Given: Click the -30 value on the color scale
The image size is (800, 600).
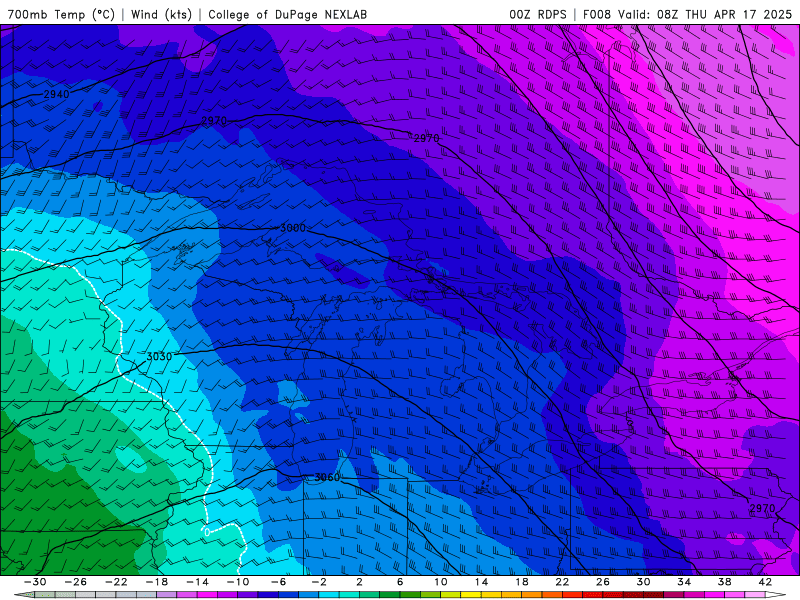Looking at the screenshot, I should tap(35, 582).
